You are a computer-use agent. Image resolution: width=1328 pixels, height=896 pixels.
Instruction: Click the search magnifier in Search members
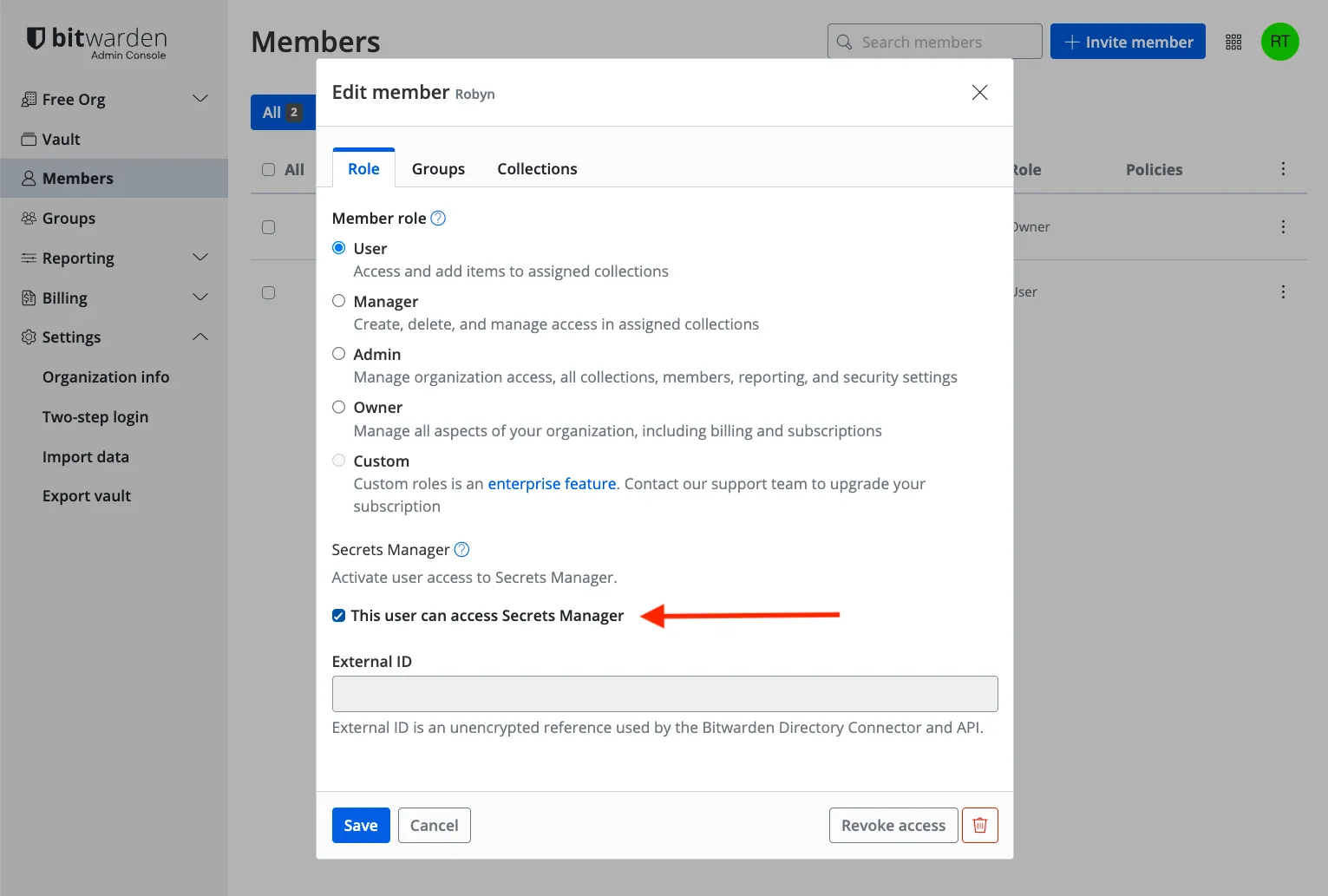pos(843,41)
